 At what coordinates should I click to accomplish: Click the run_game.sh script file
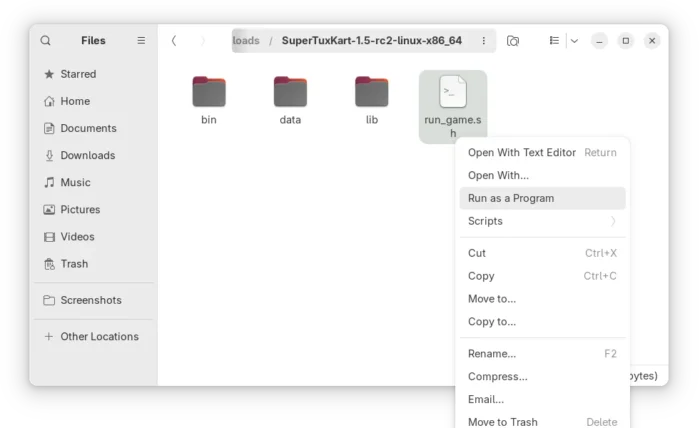[452, 92]
